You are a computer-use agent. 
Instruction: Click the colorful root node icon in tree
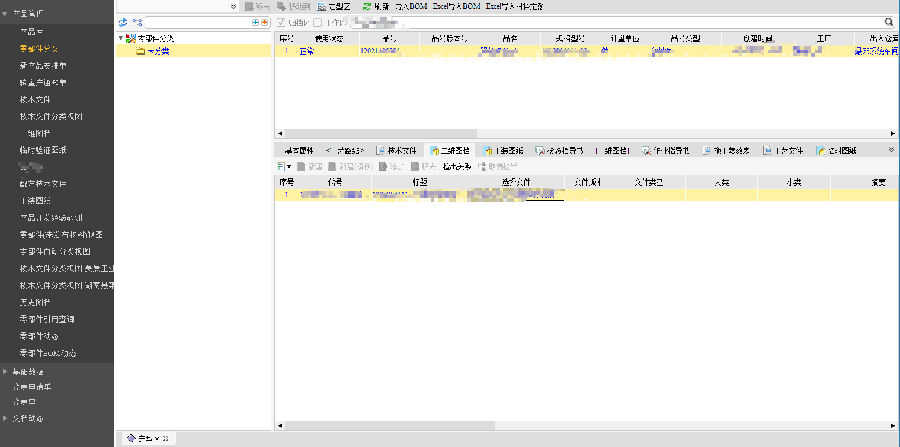[x=130, y=38]
